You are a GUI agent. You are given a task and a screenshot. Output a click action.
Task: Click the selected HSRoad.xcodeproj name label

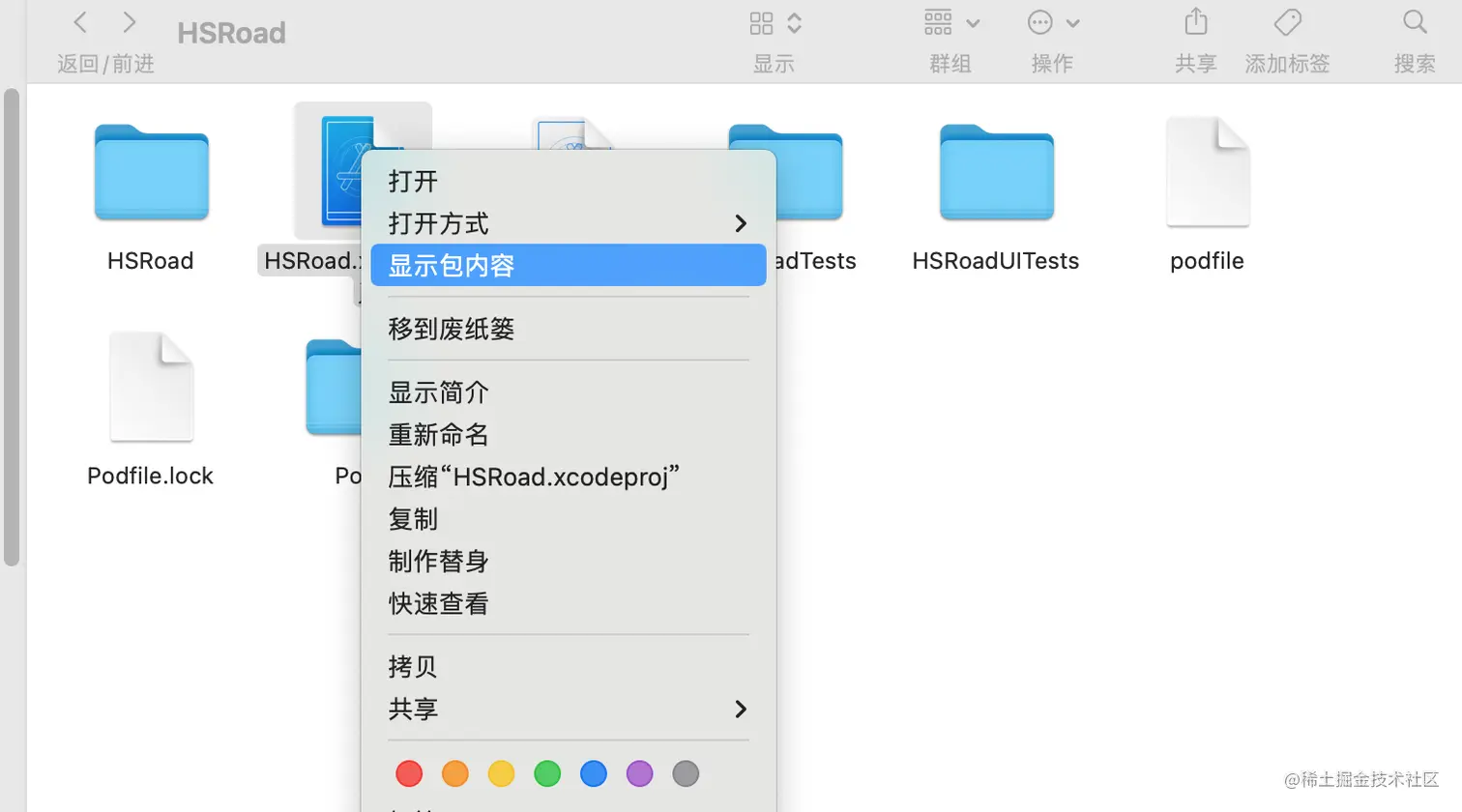pos(309,261)
